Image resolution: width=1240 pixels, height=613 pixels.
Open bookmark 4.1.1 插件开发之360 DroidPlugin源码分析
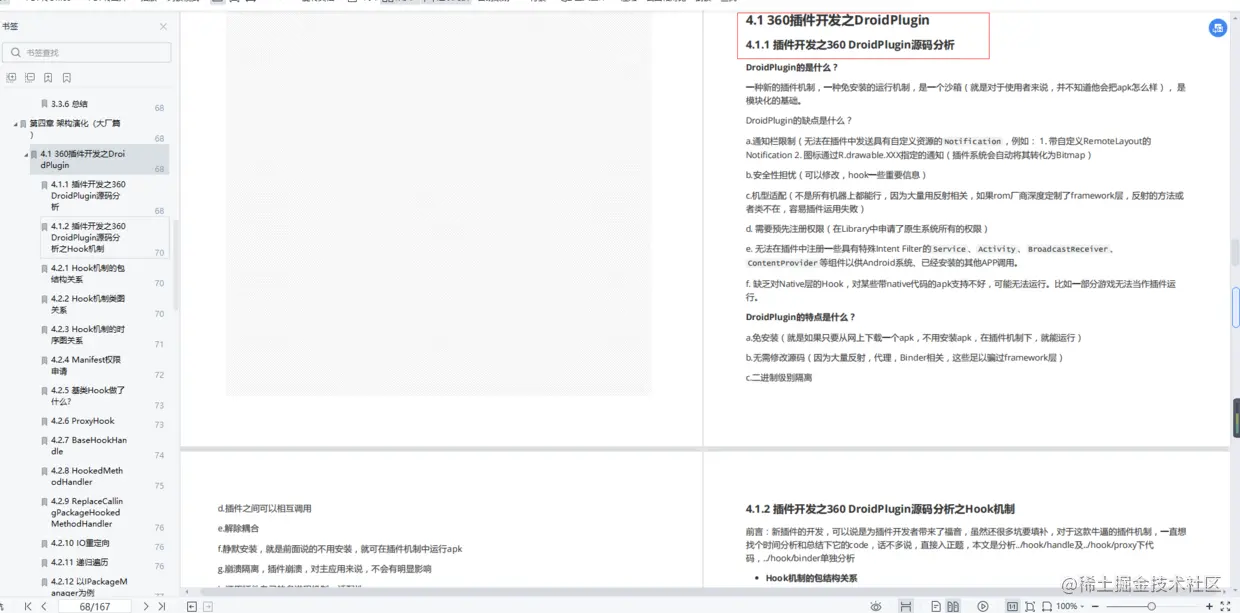(89, 196)
